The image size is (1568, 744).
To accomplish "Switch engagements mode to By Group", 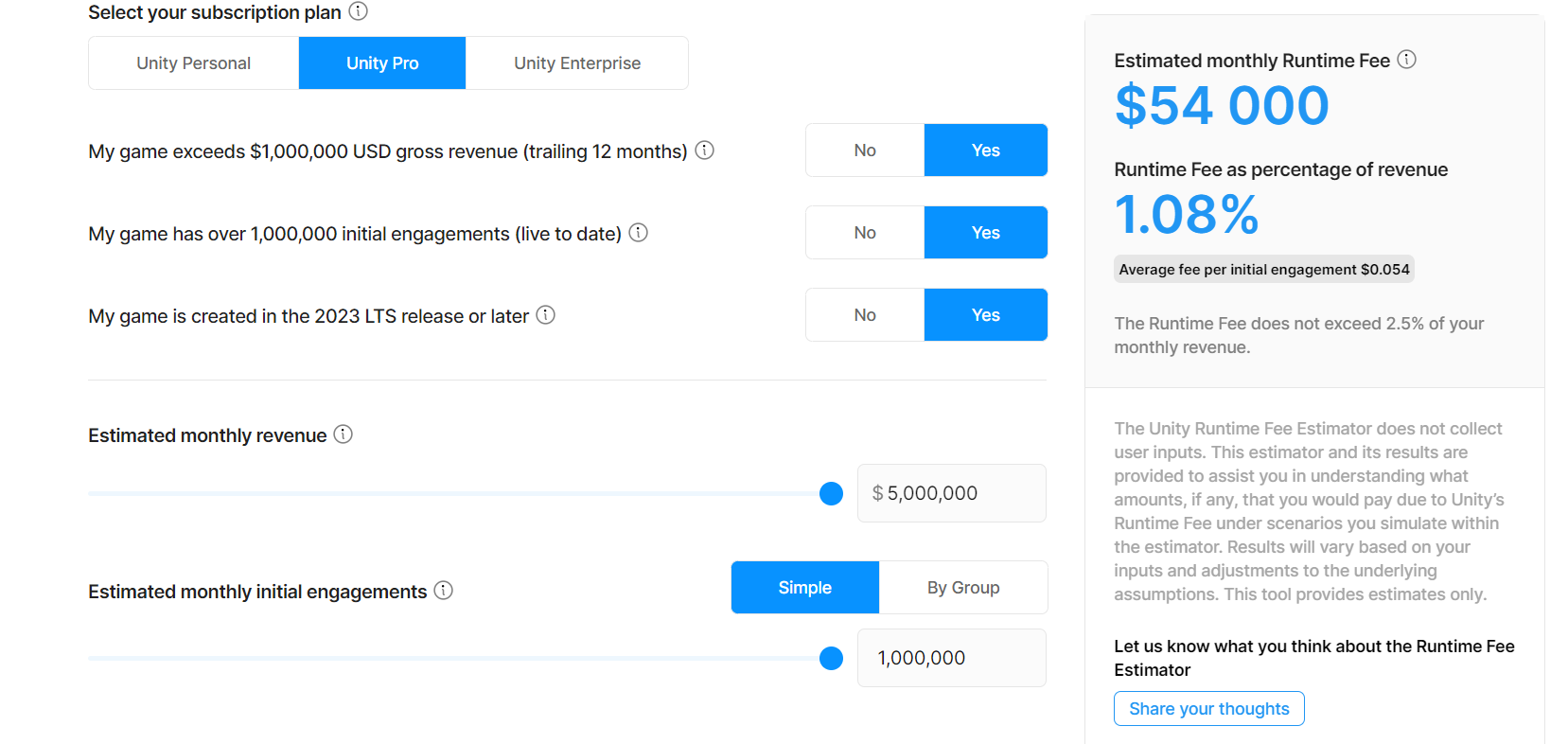I will 963,588.
